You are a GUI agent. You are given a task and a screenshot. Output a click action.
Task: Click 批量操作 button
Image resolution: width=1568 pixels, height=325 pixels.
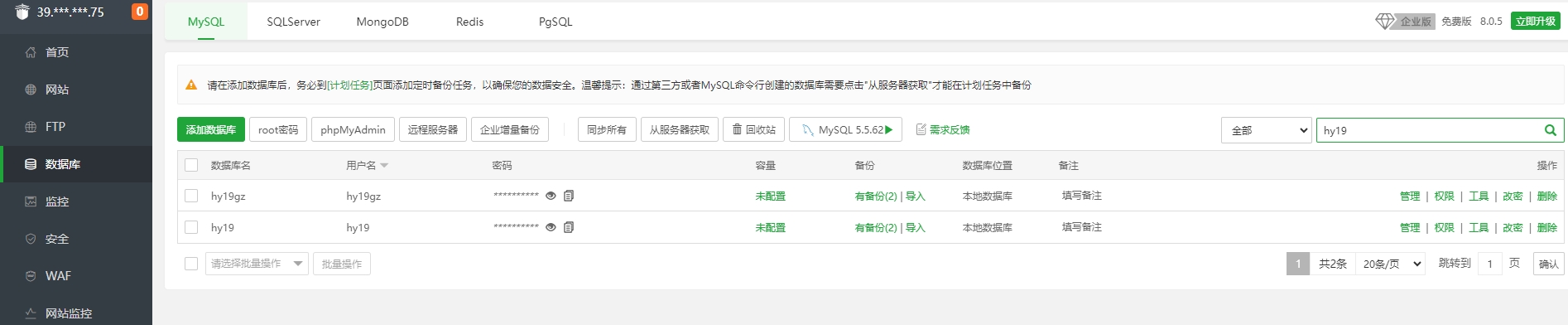pos(342,264)
